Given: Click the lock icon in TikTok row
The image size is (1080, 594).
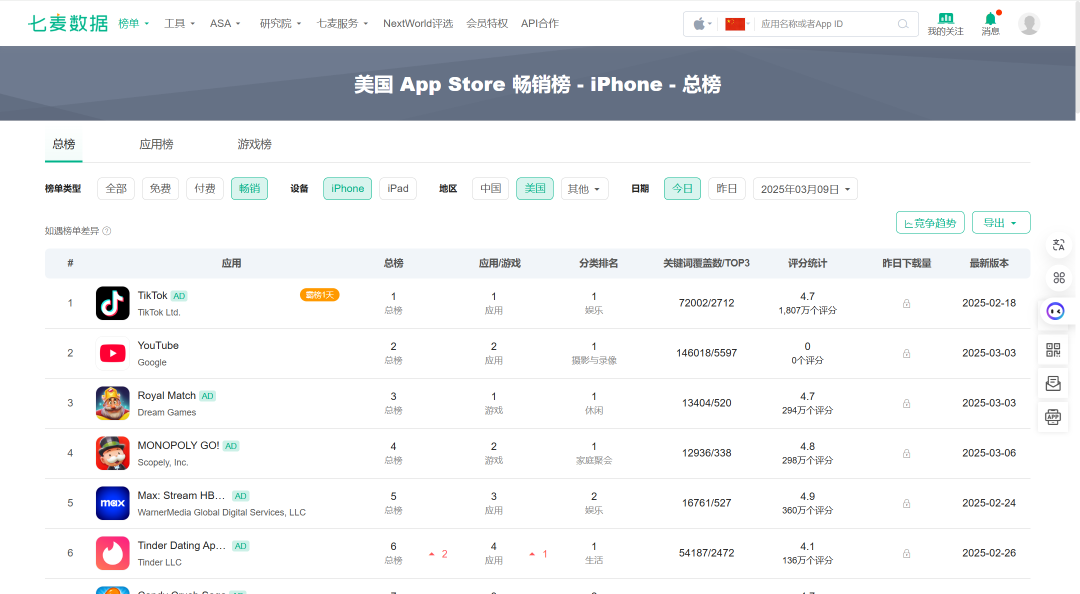Looking at the screenshot, I should pyautogui.click(x=906, y=303).
